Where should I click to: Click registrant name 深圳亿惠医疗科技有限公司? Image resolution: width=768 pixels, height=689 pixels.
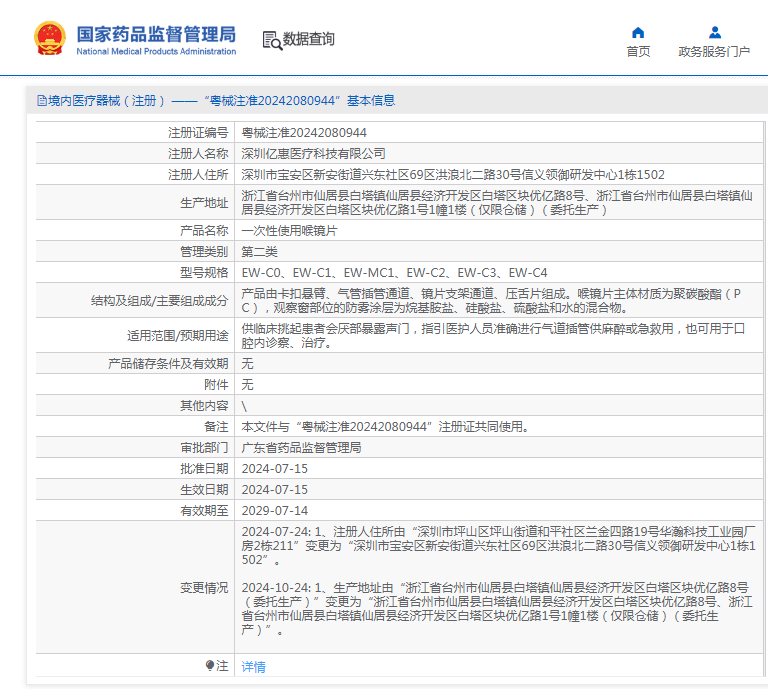point(313,153)
